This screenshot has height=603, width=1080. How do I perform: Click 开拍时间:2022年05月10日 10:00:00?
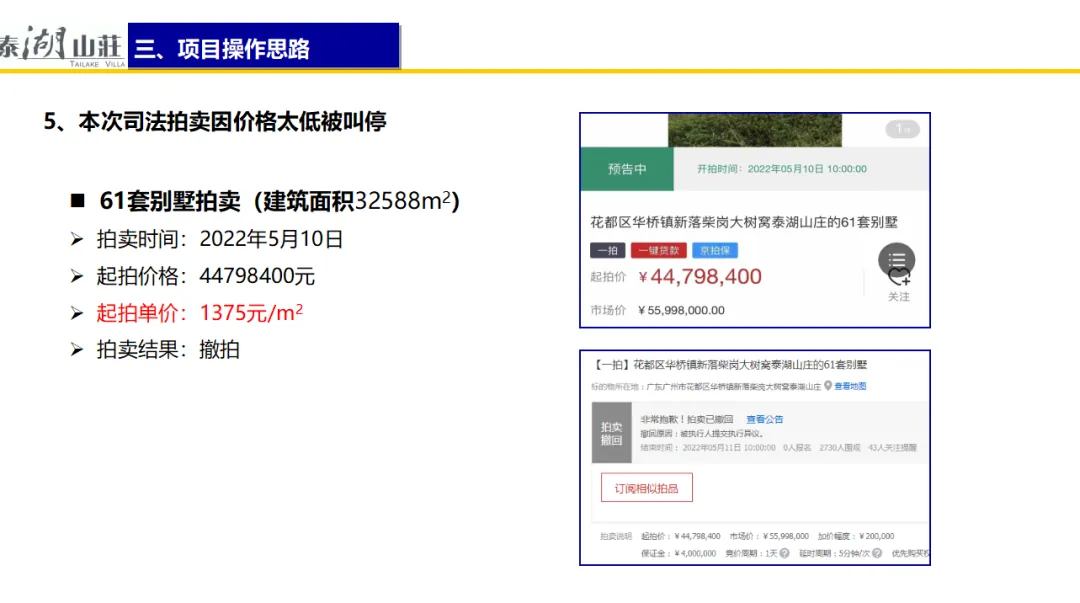782,169
